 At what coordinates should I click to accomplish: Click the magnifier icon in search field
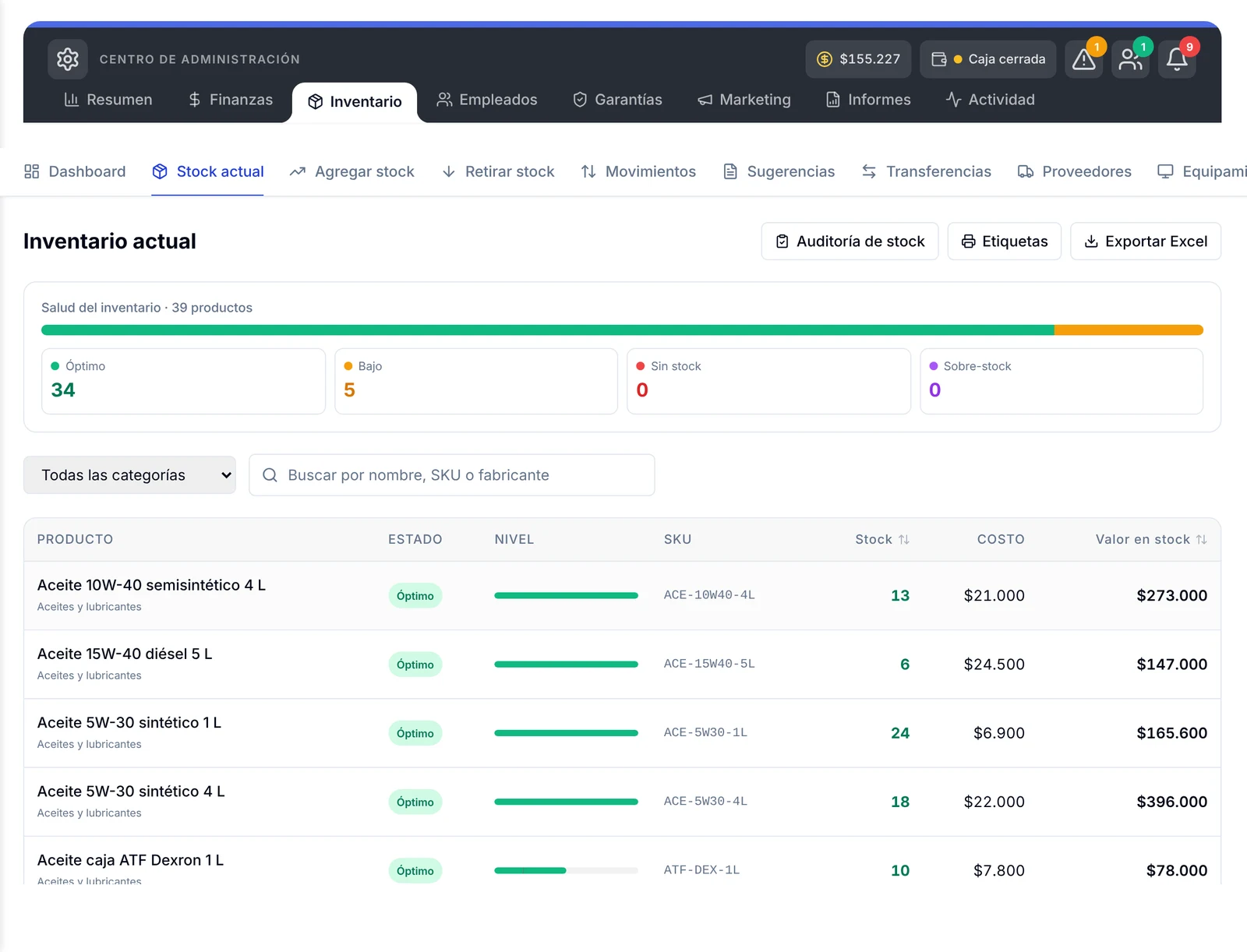(270, 475)
